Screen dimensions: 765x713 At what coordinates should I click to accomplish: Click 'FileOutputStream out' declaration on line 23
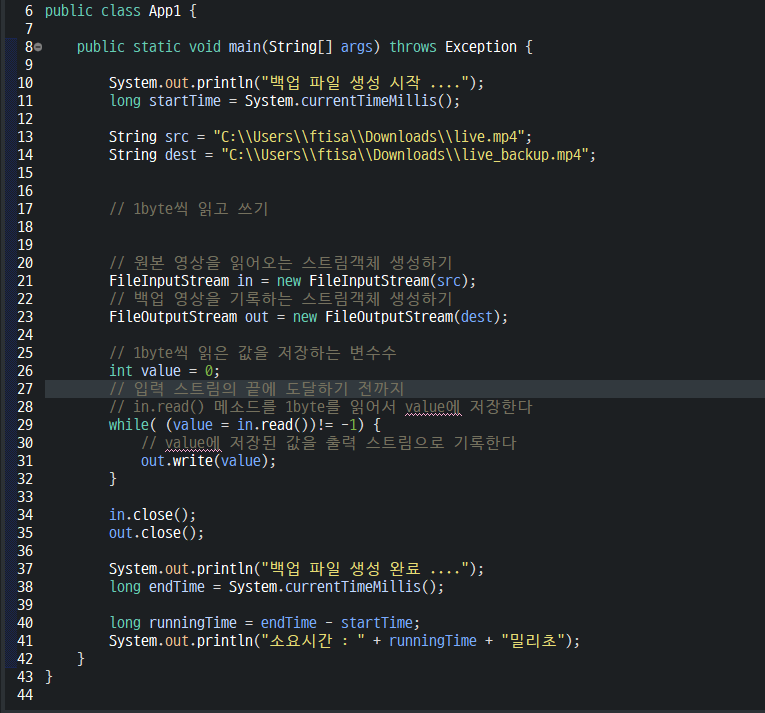coord(189,317)
